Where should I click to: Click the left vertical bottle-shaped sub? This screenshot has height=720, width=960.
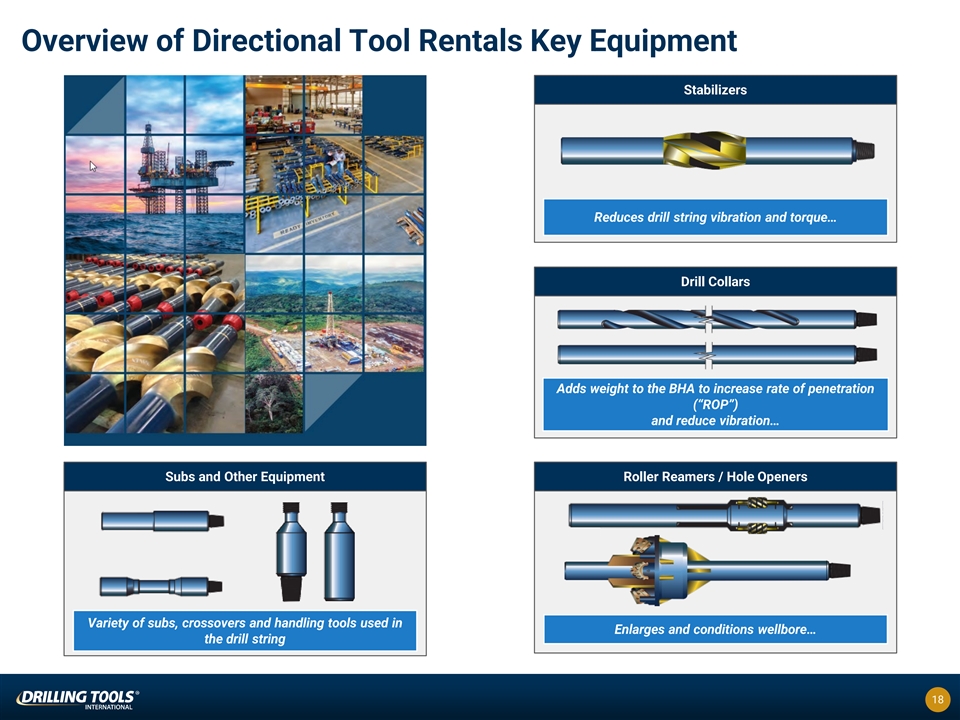click(x=292, y=551)
